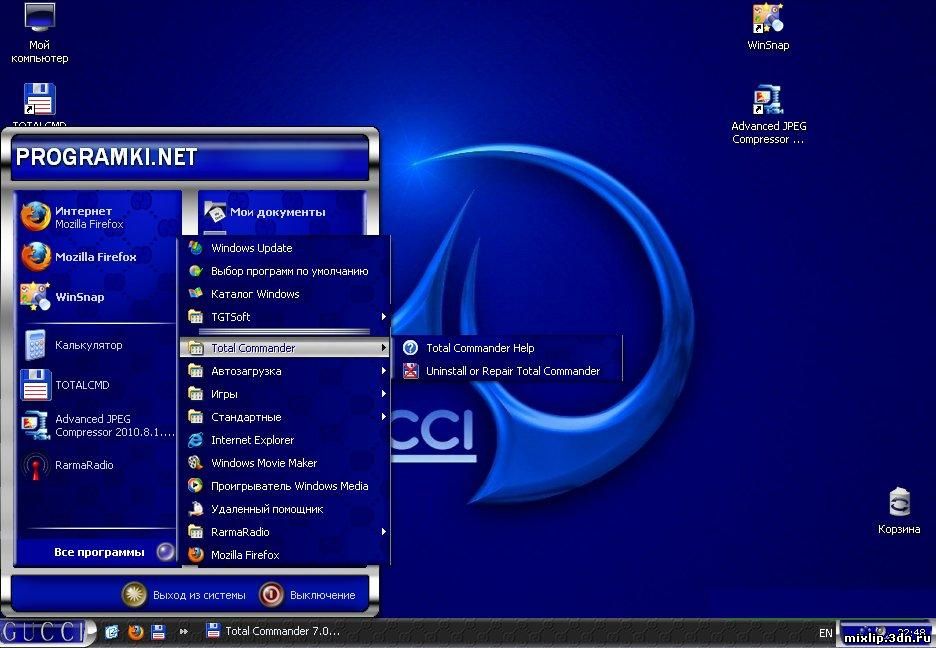
Task: Launch Windows Movie Maker
Action: [285, 463]
